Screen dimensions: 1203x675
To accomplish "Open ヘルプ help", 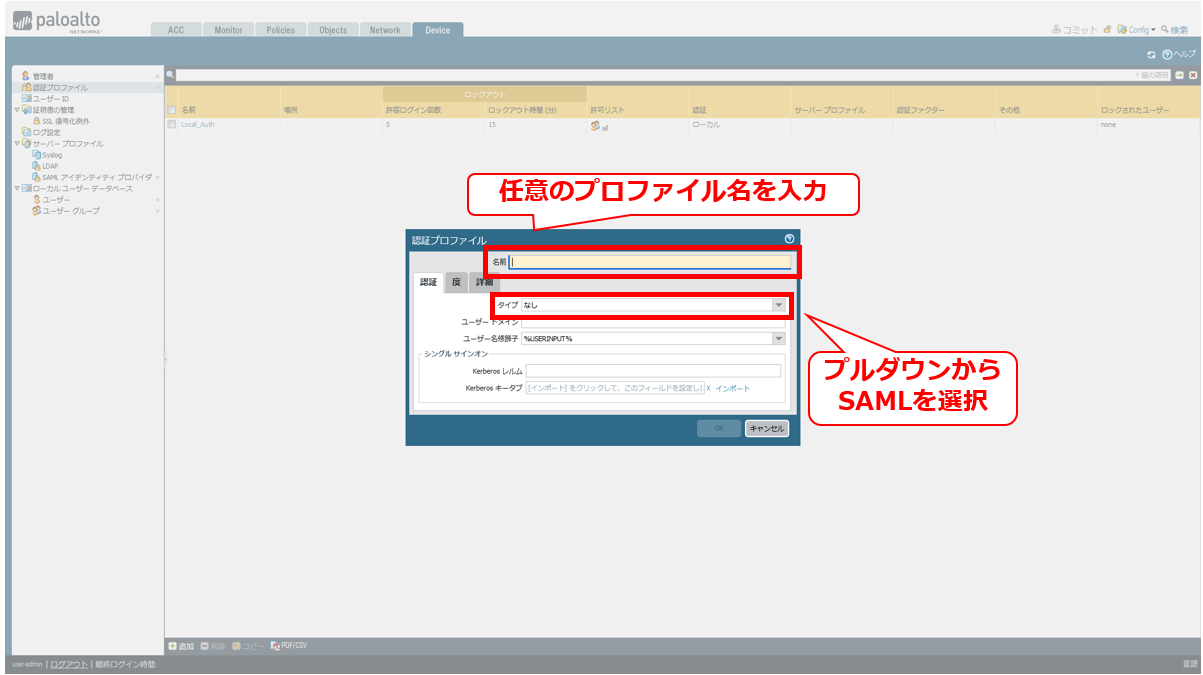I will pos(1179,54).
